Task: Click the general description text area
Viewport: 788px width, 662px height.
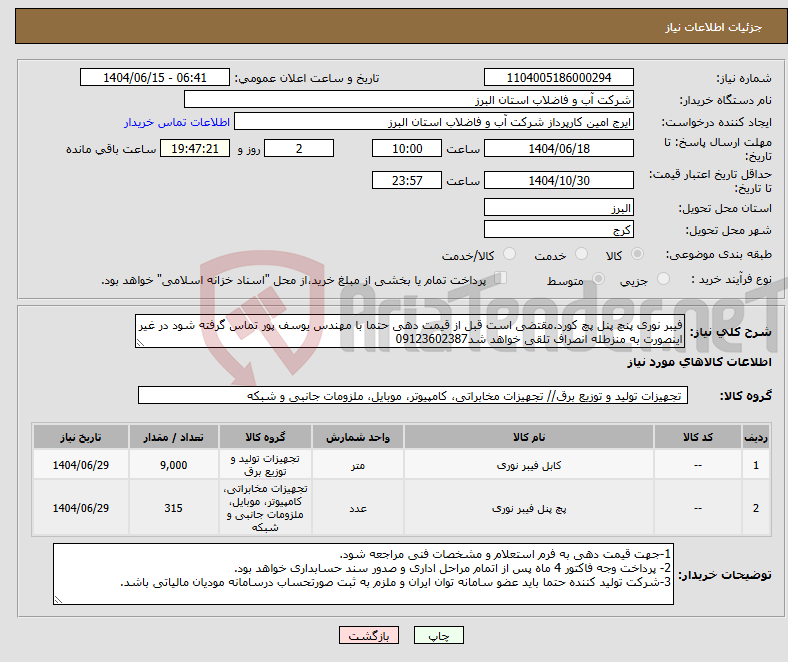Action: tap(410, 332)
